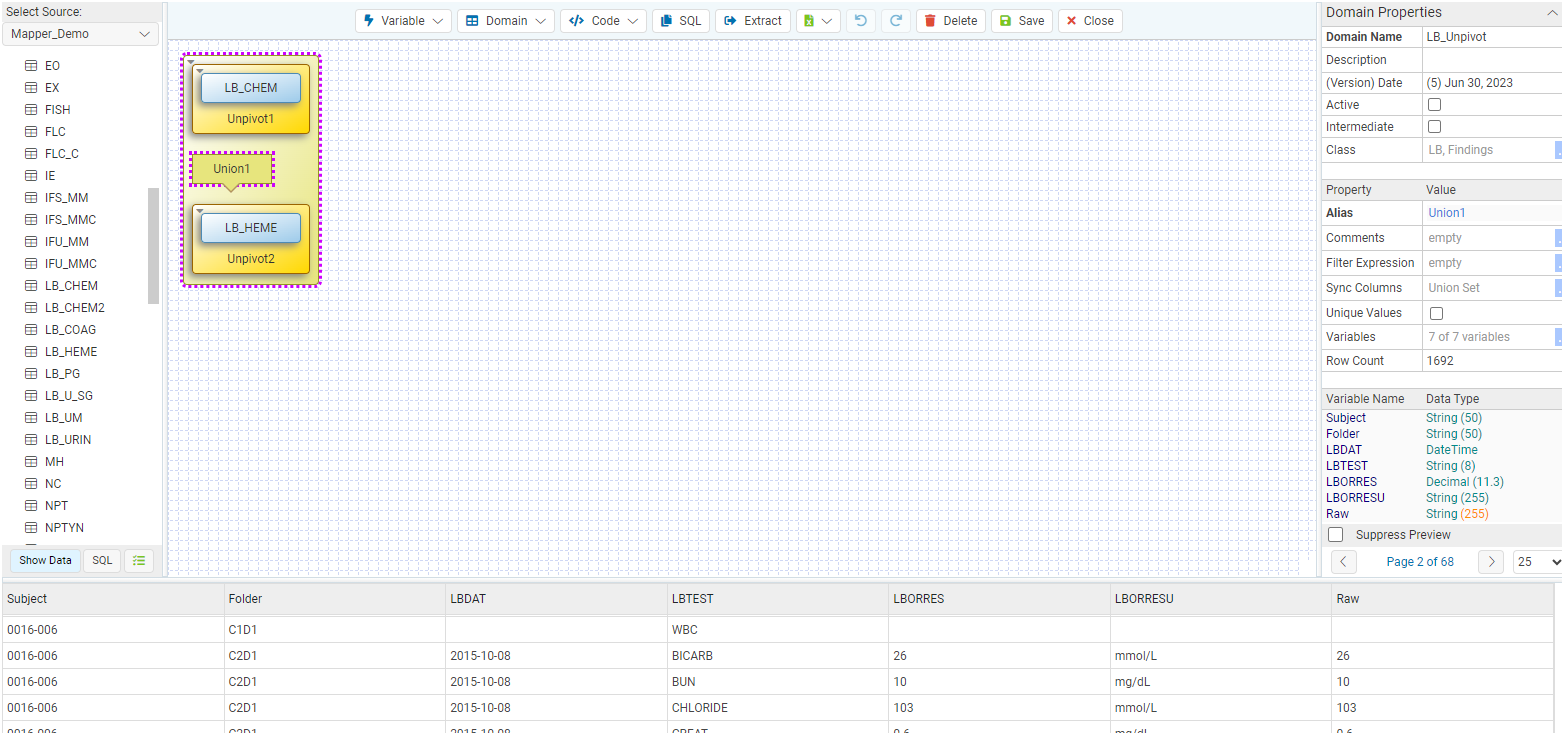This screenshot has width=1562, height=733.
Task: Click the Delete trash button
Action: 951,21
